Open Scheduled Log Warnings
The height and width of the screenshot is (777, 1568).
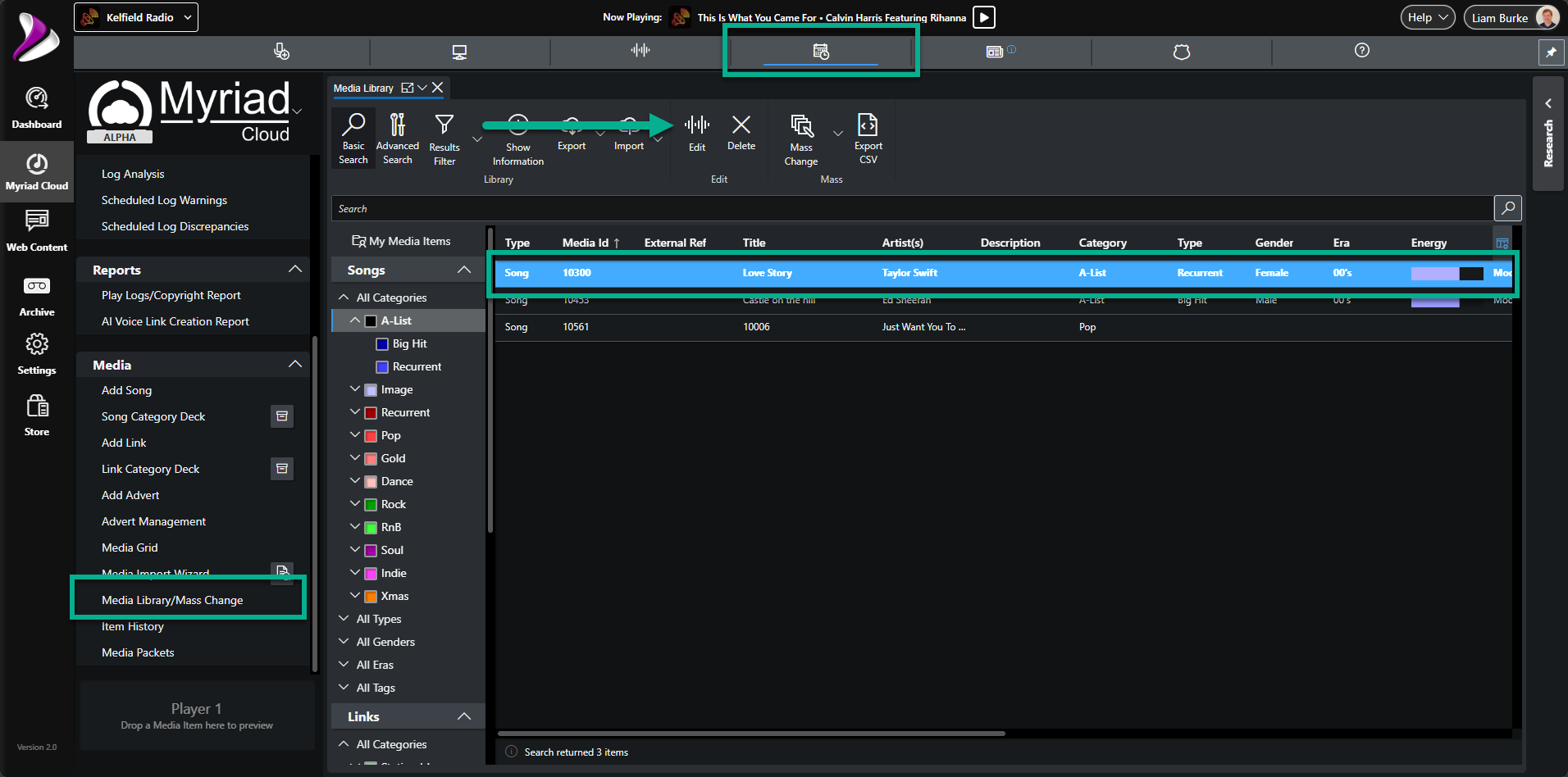tap(164, 200)
